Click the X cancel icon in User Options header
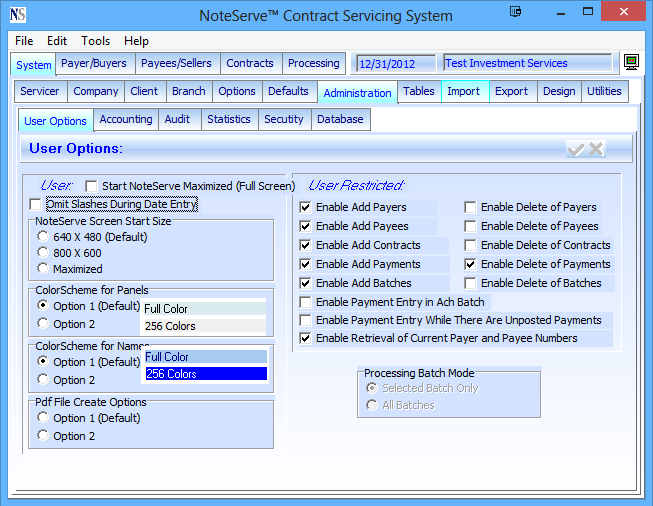 (x=597, y=149)
